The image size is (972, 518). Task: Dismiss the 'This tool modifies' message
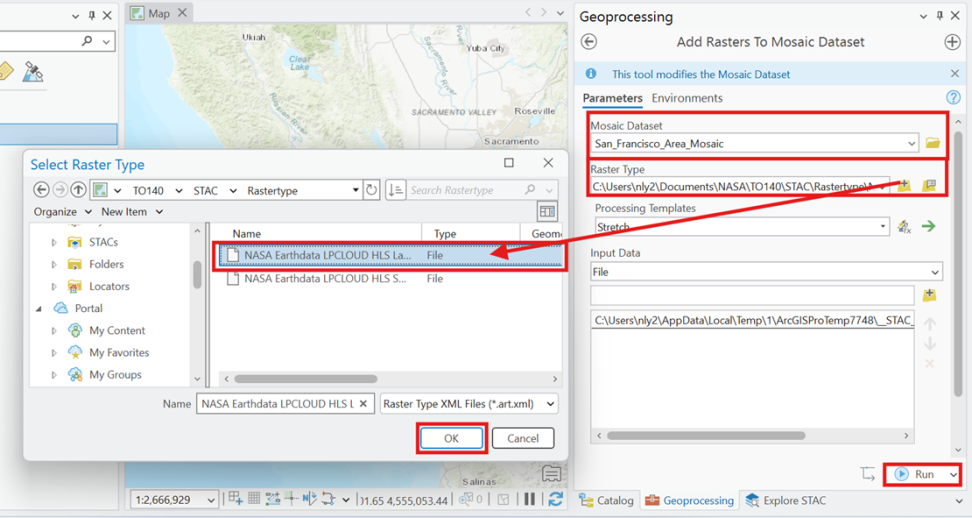coord(955,74)
